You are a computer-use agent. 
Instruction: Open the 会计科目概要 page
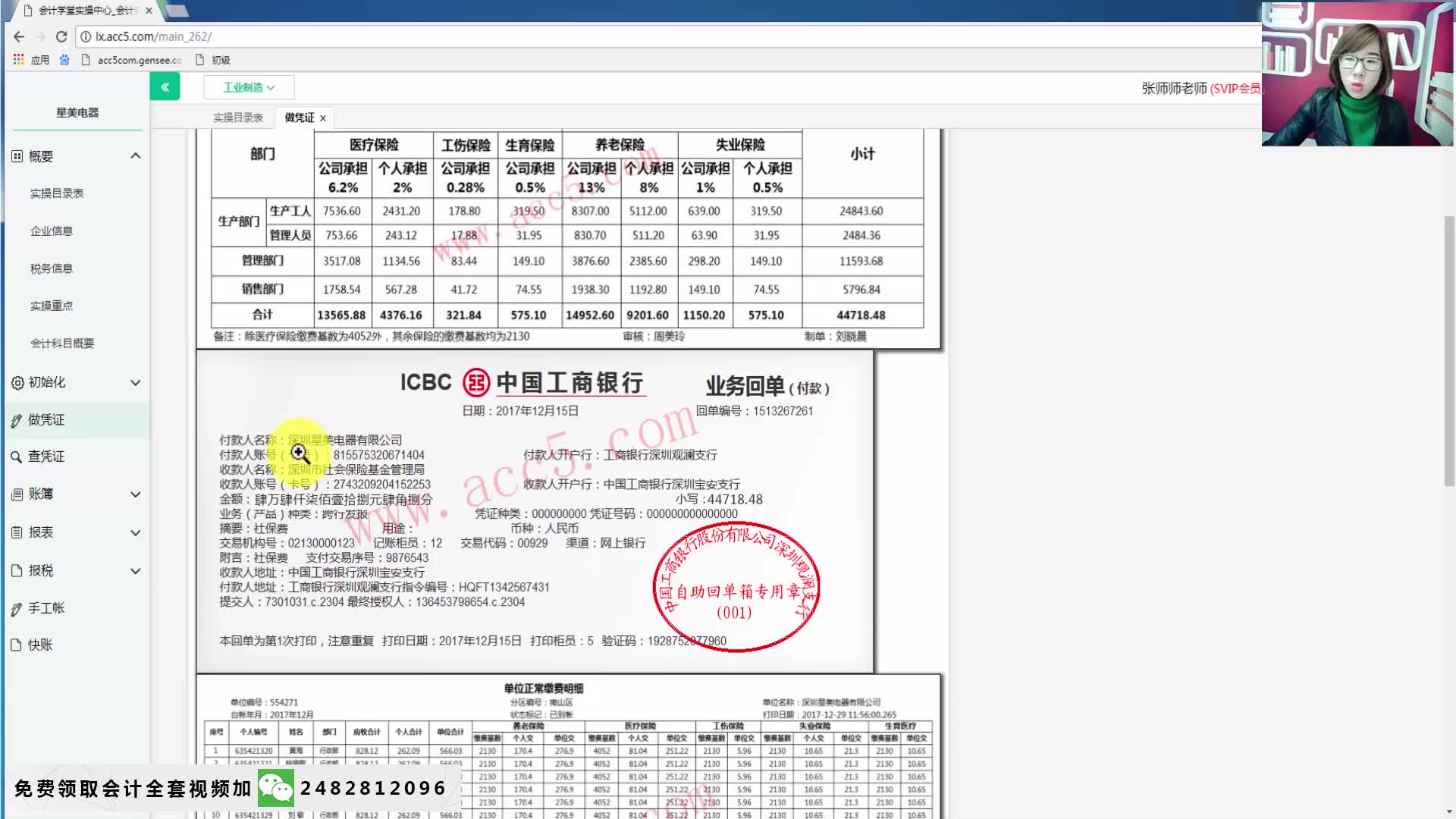(62, 343)
